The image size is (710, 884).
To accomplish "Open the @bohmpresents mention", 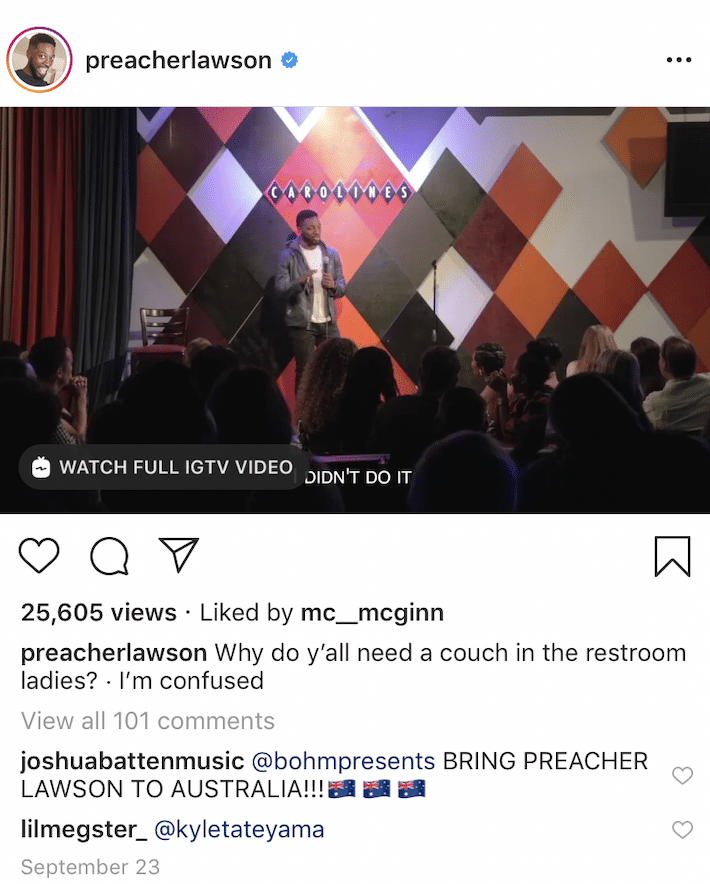I will coord(343,761).
